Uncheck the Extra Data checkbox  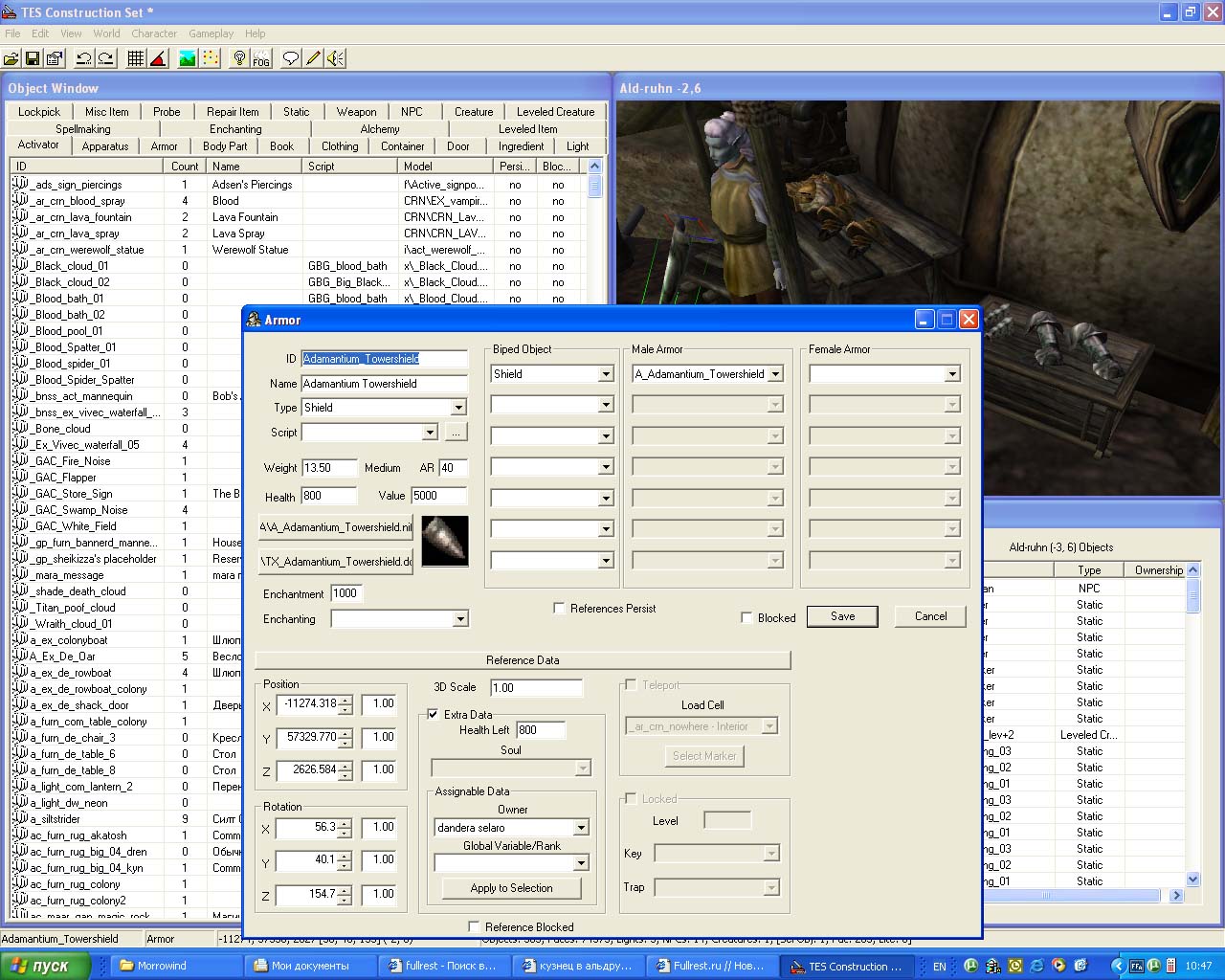tap(433, 714)
